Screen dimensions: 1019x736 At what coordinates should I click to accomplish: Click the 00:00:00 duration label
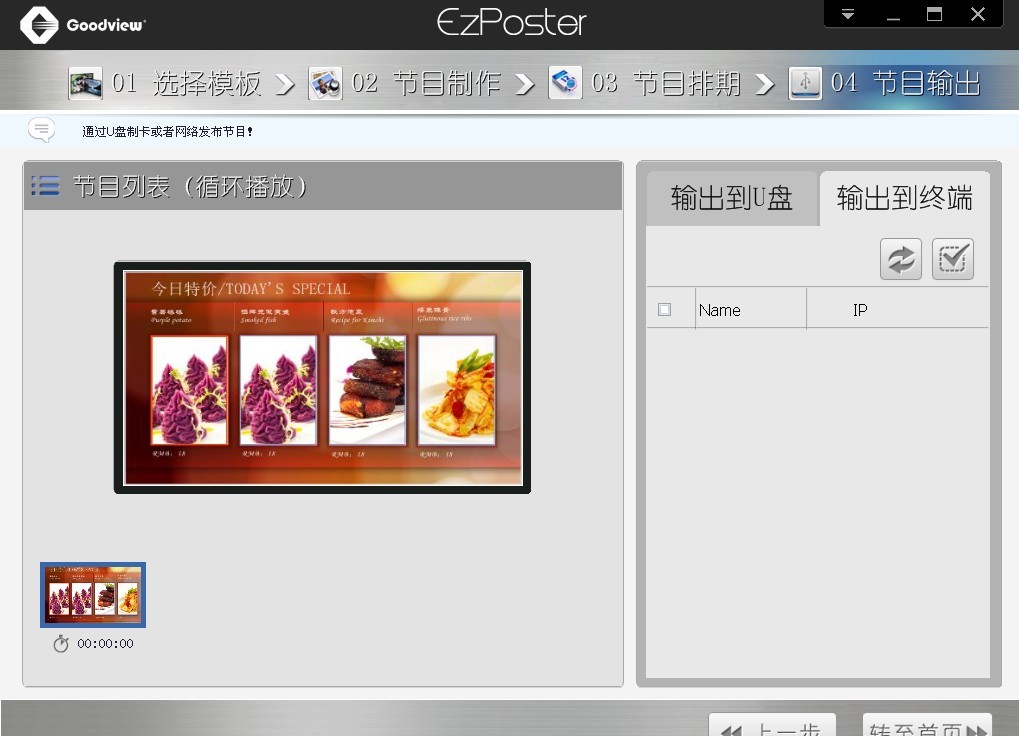point(105,644)
